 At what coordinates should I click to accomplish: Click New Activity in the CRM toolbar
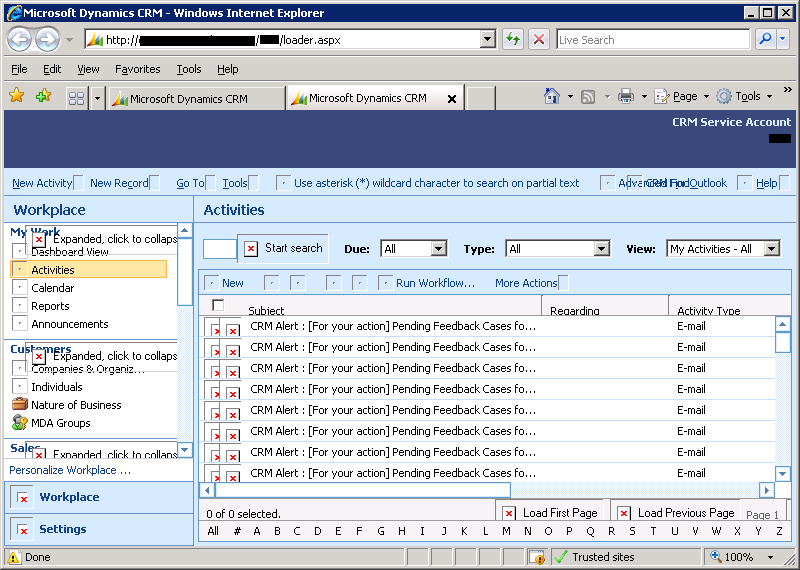coord(42,183)
